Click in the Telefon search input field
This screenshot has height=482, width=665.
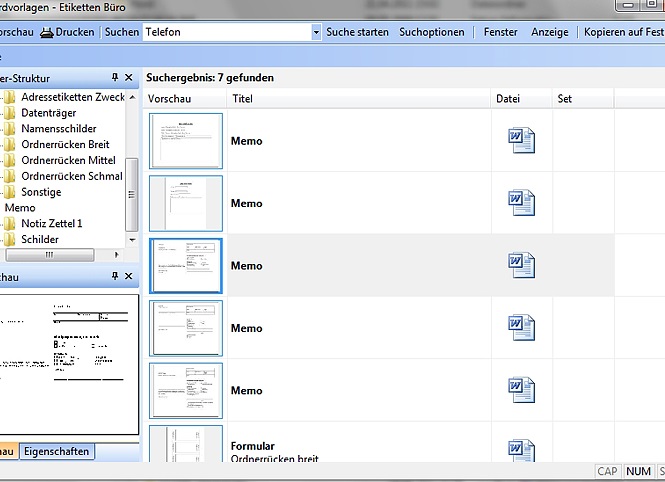[x=226, y=32]
